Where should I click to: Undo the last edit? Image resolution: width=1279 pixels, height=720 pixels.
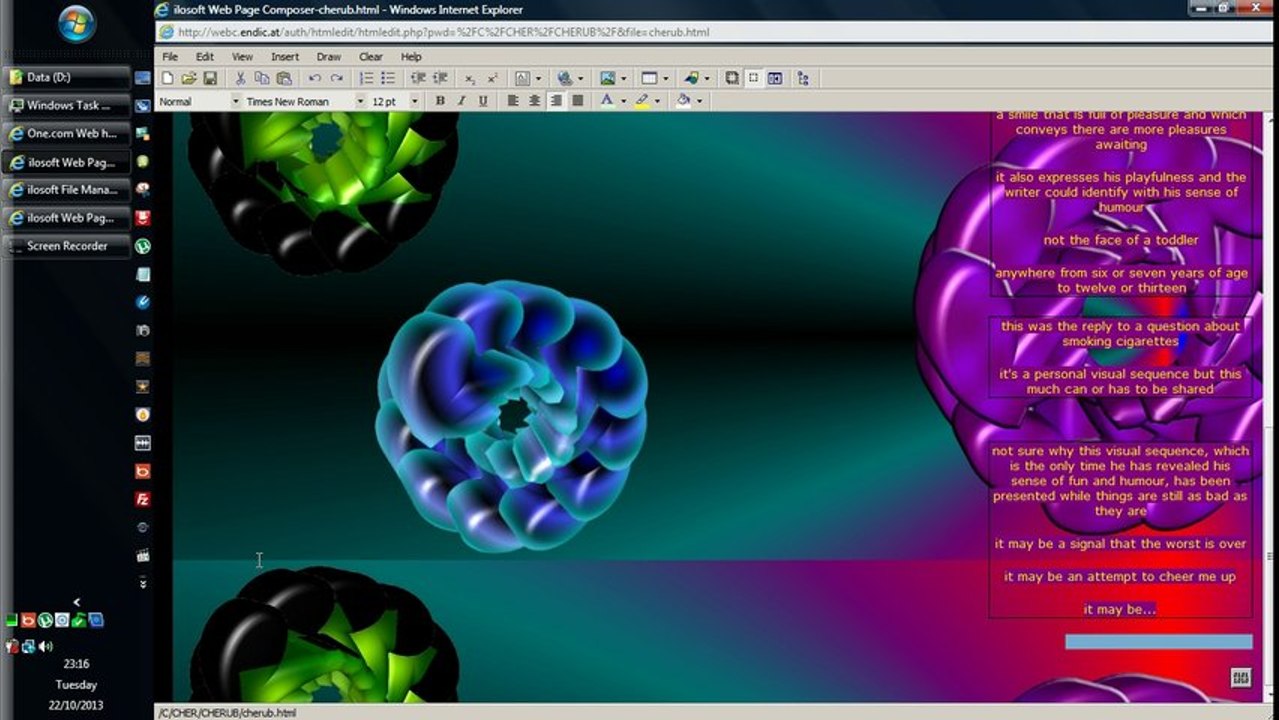(x=314, y=78)
